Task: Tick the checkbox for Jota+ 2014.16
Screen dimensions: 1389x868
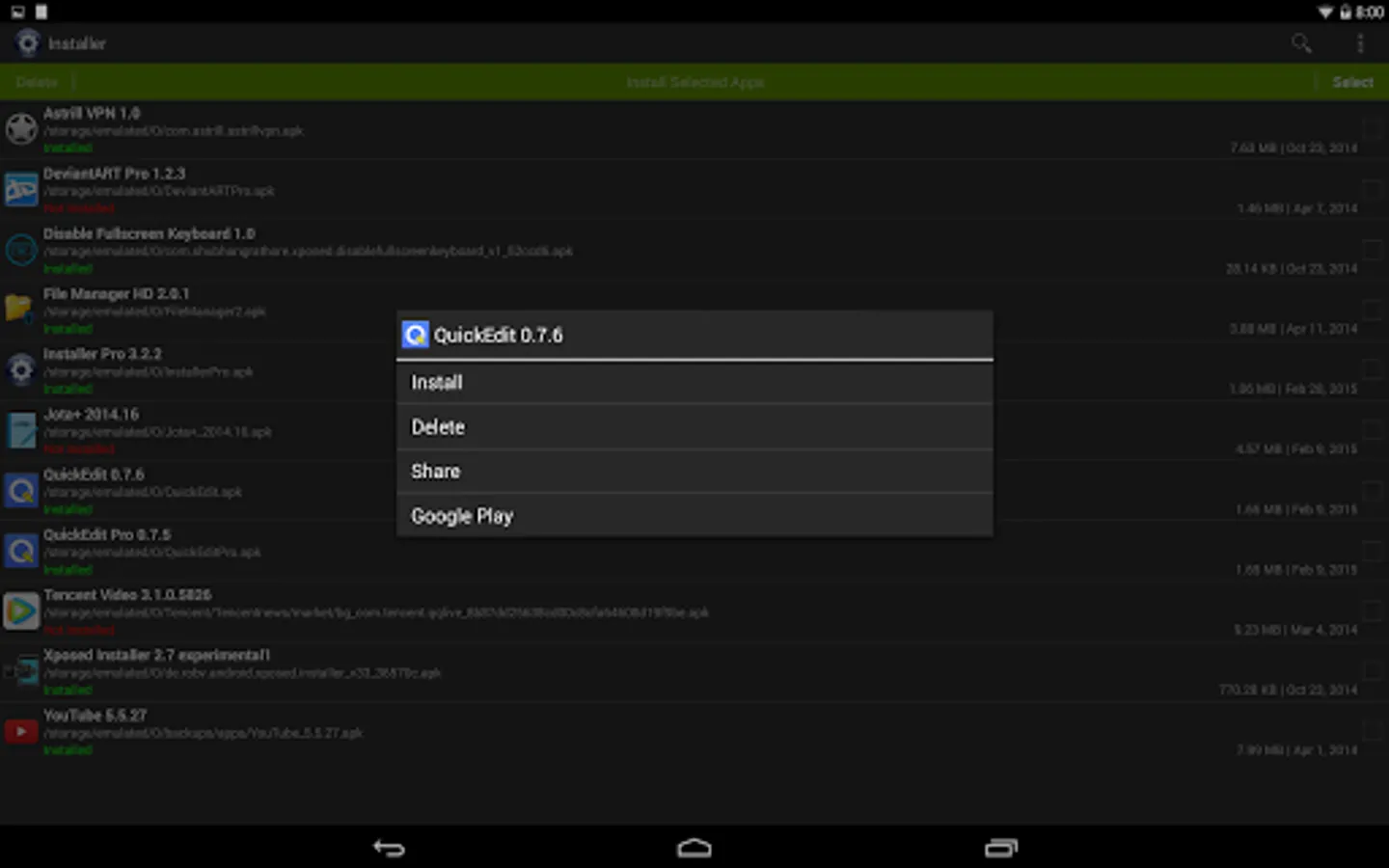Action: (1373, 430)
